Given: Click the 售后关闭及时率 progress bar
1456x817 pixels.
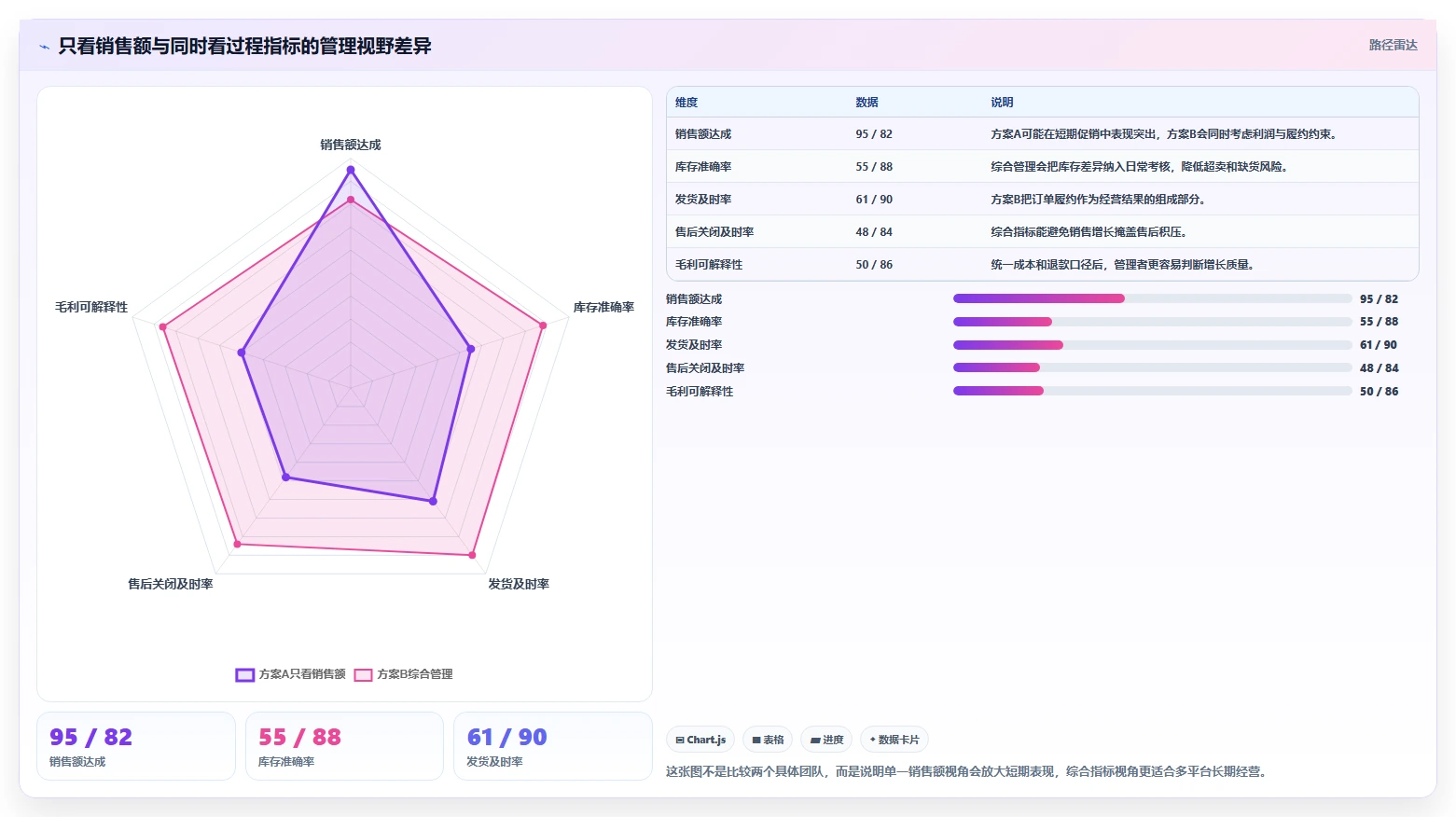Looking at the screenshot, I should pyautogui.click(x=1152, y=367).
